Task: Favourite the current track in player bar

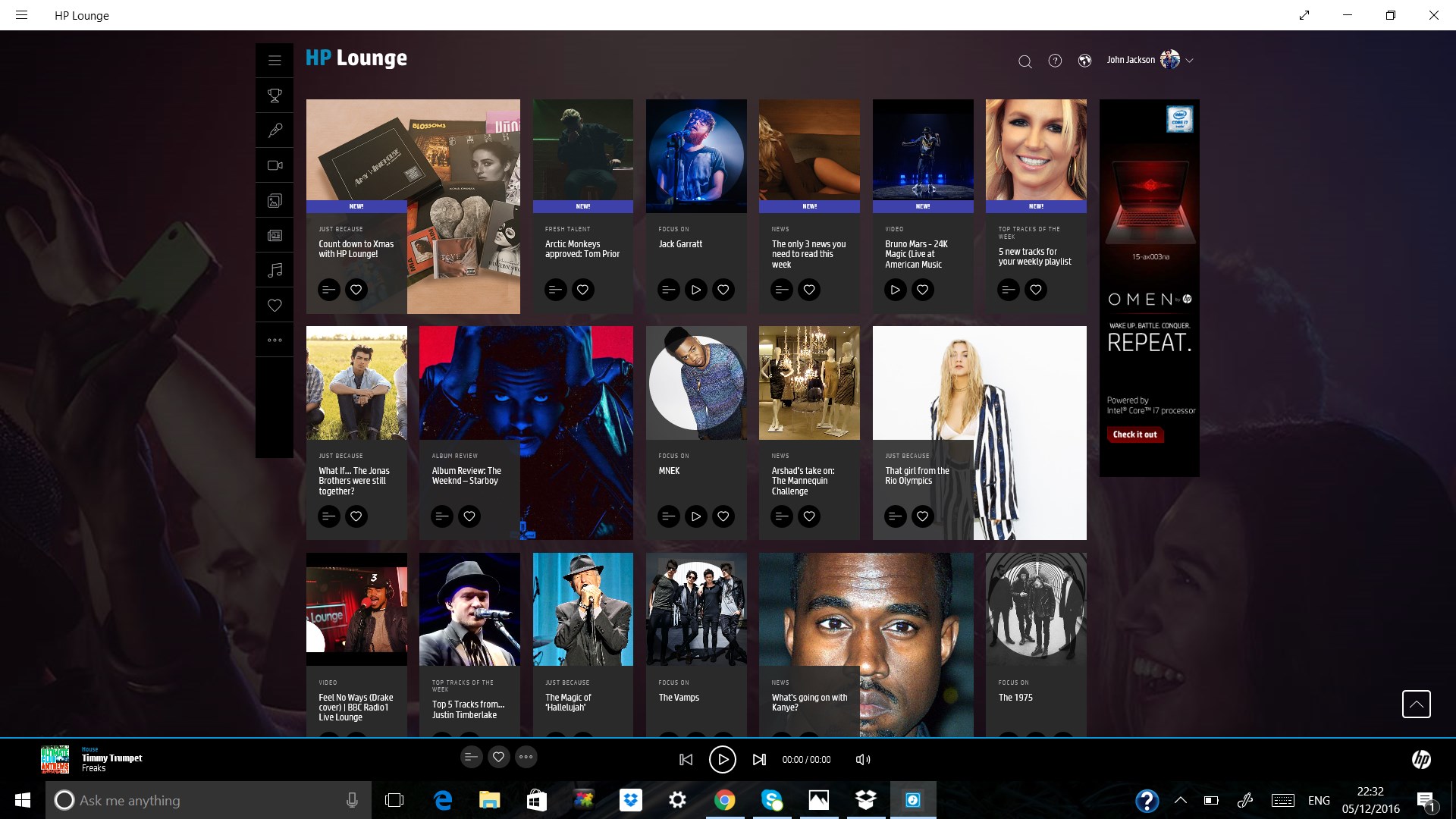Action: [x=498, y=757]
